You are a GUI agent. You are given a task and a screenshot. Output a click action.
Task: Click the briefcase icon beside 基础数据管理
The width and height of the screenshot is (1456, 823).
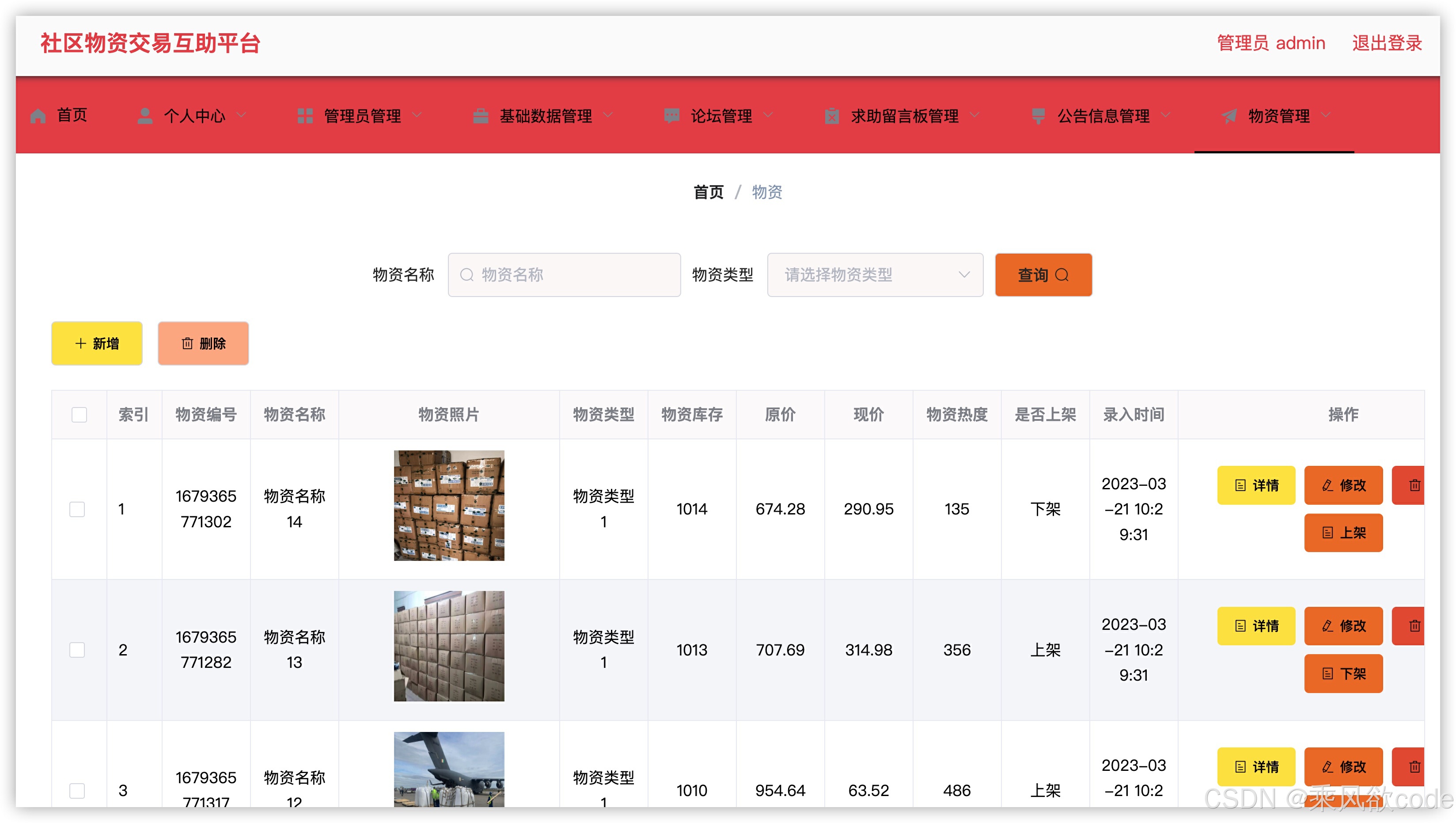481,116
